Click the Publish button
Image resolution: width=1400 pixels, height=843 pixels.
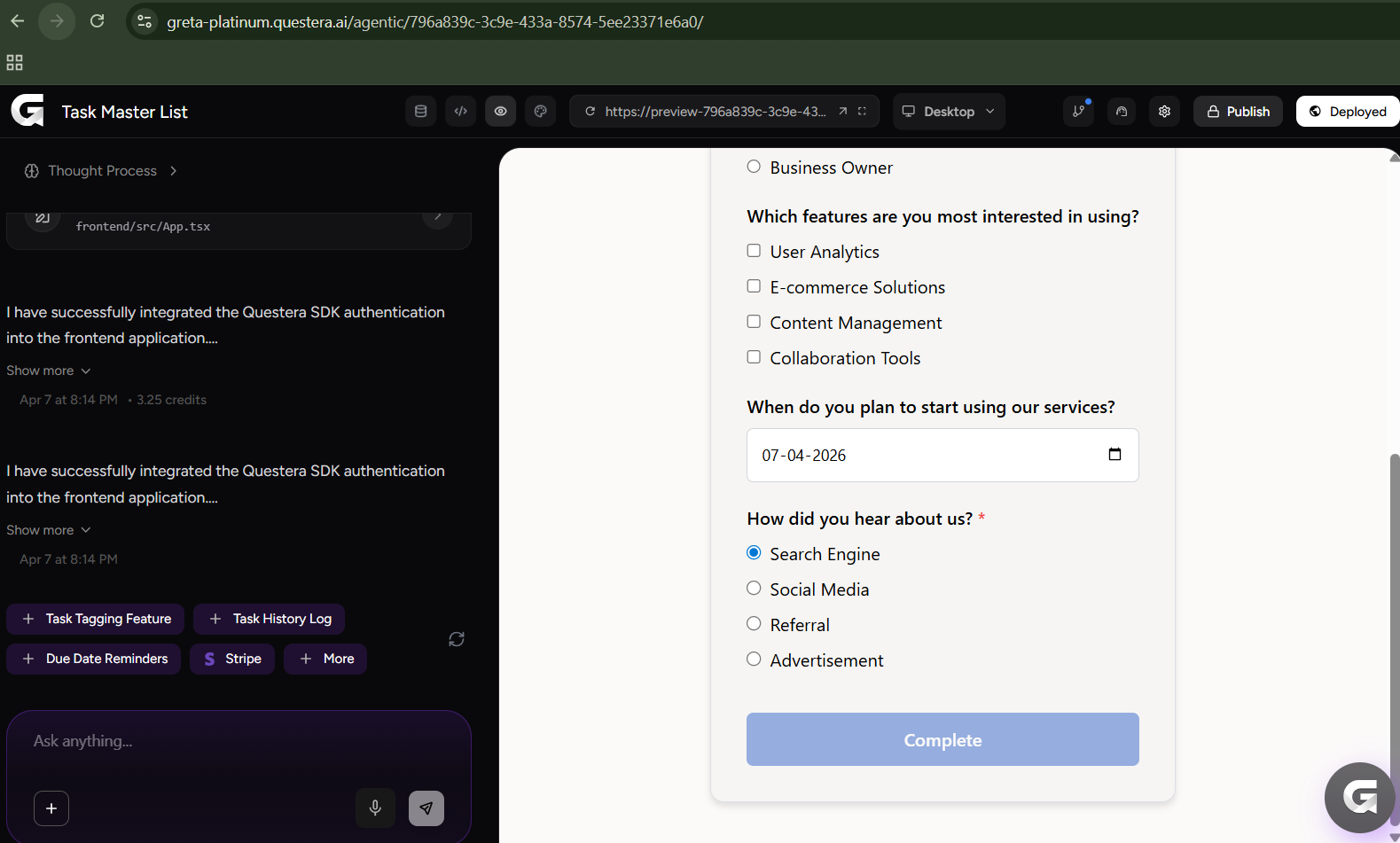1238,112
